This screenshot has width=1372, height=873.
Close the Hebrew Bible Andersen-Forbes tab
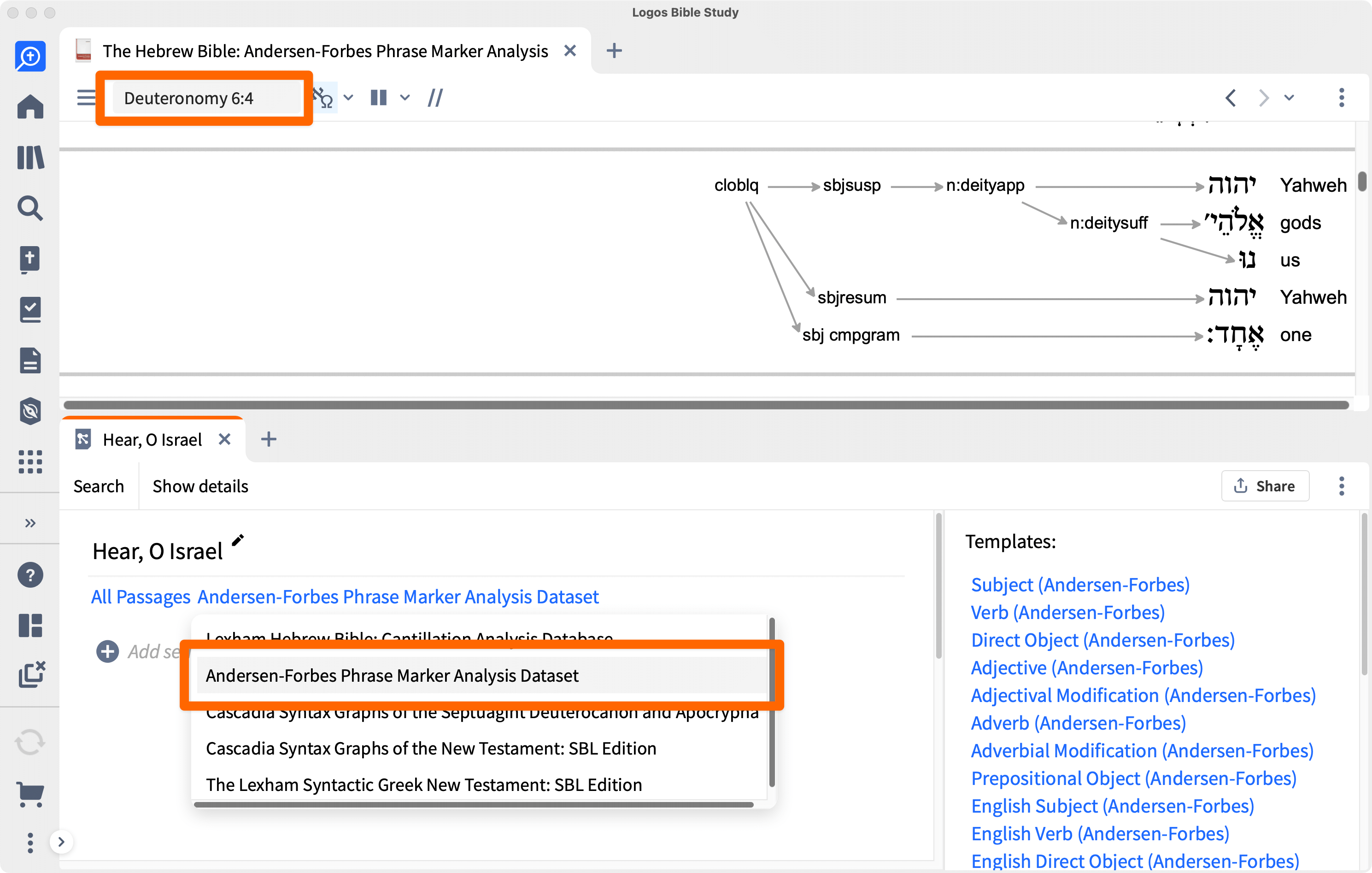pos(570,51)
